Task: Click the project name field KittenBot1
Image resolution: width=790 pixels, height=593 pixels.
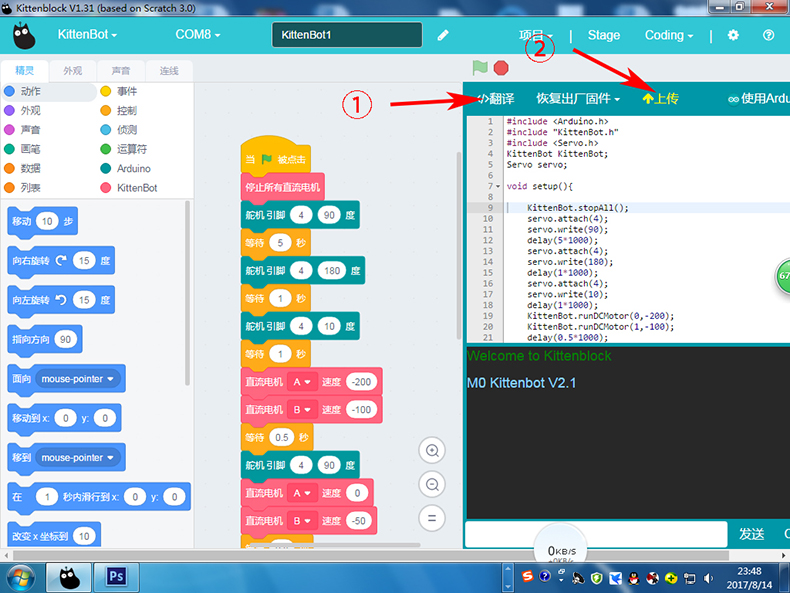Action: (x=344, y=35)
